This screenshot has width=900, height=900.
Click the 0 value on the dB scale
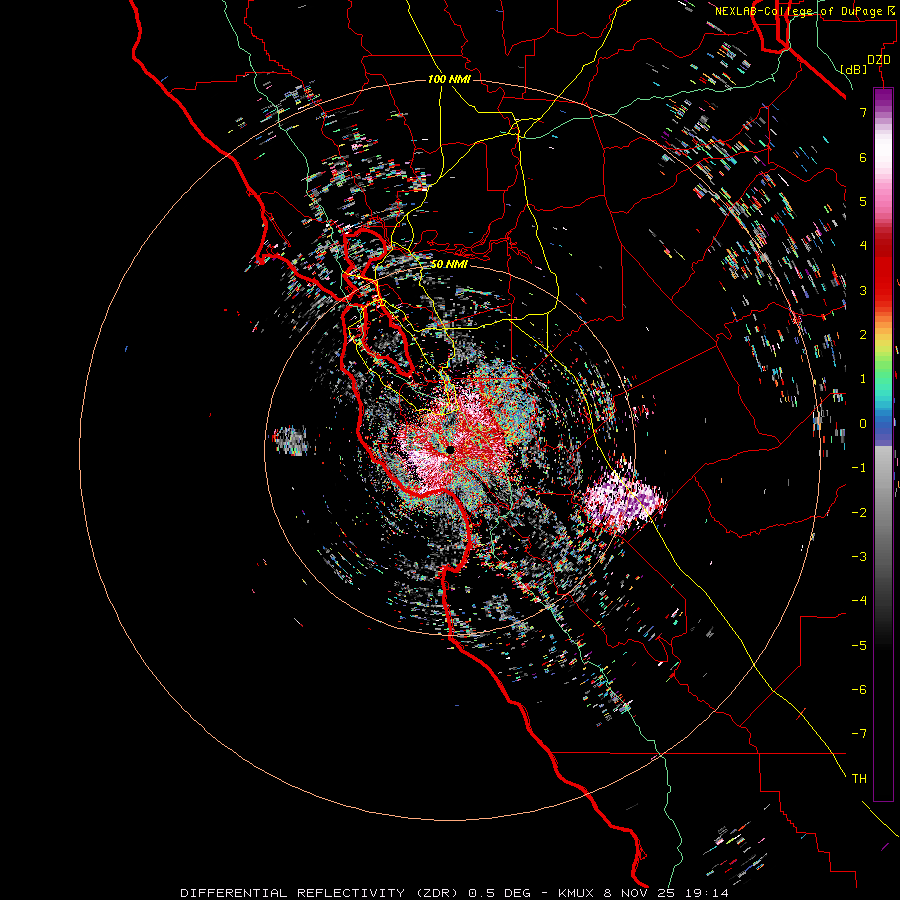(x=863, y=424)
